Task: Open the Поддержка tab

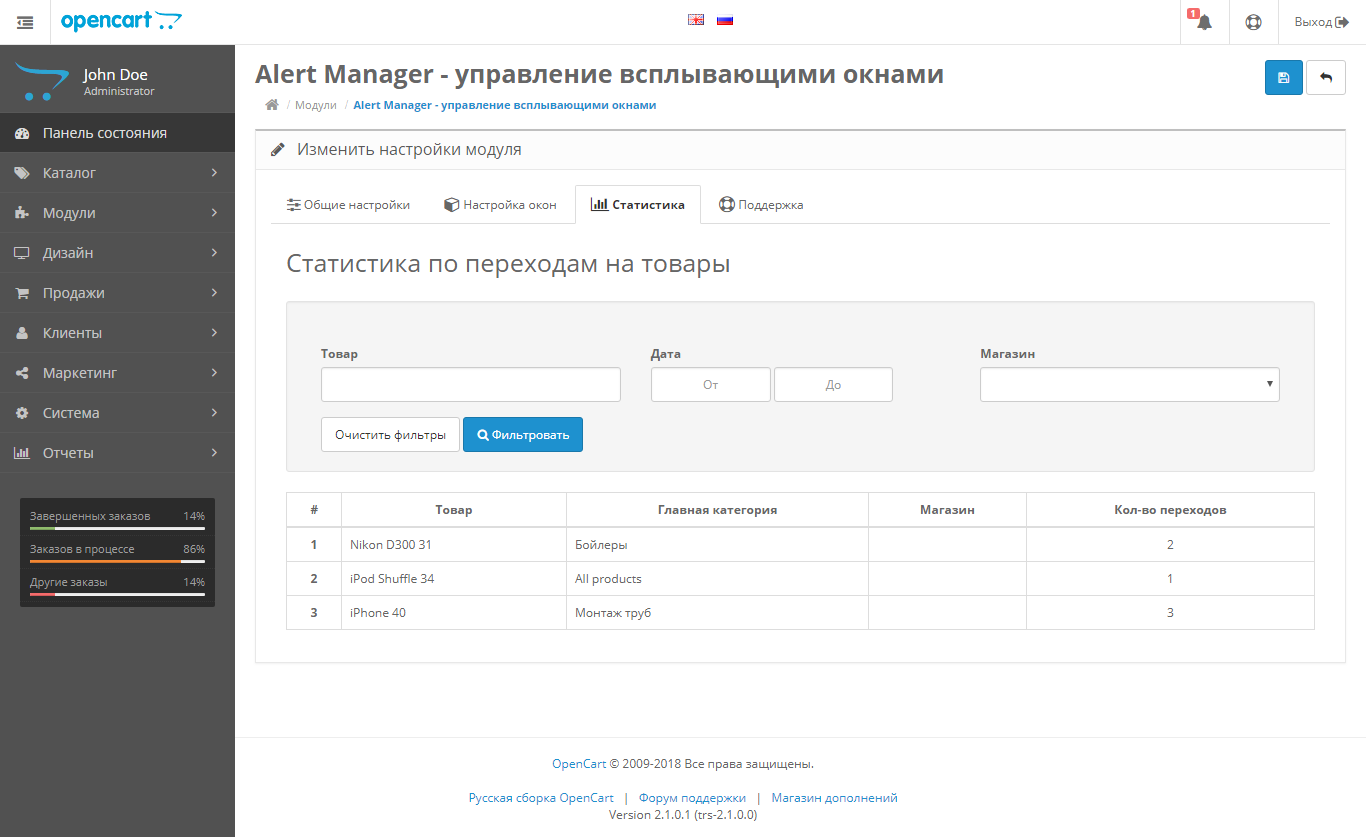Action: click(761, 205)
